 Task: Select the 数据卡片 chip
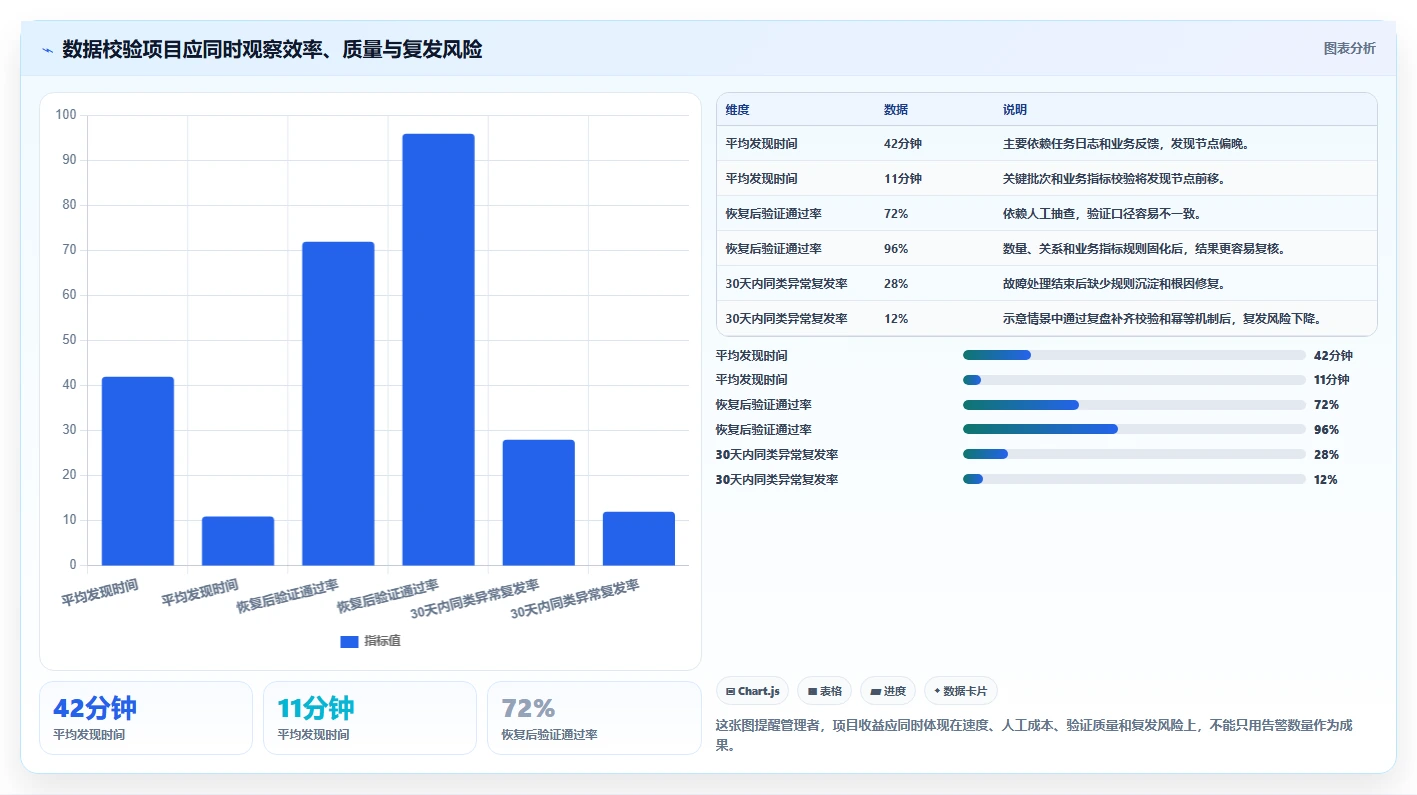(x=960, y=691)
